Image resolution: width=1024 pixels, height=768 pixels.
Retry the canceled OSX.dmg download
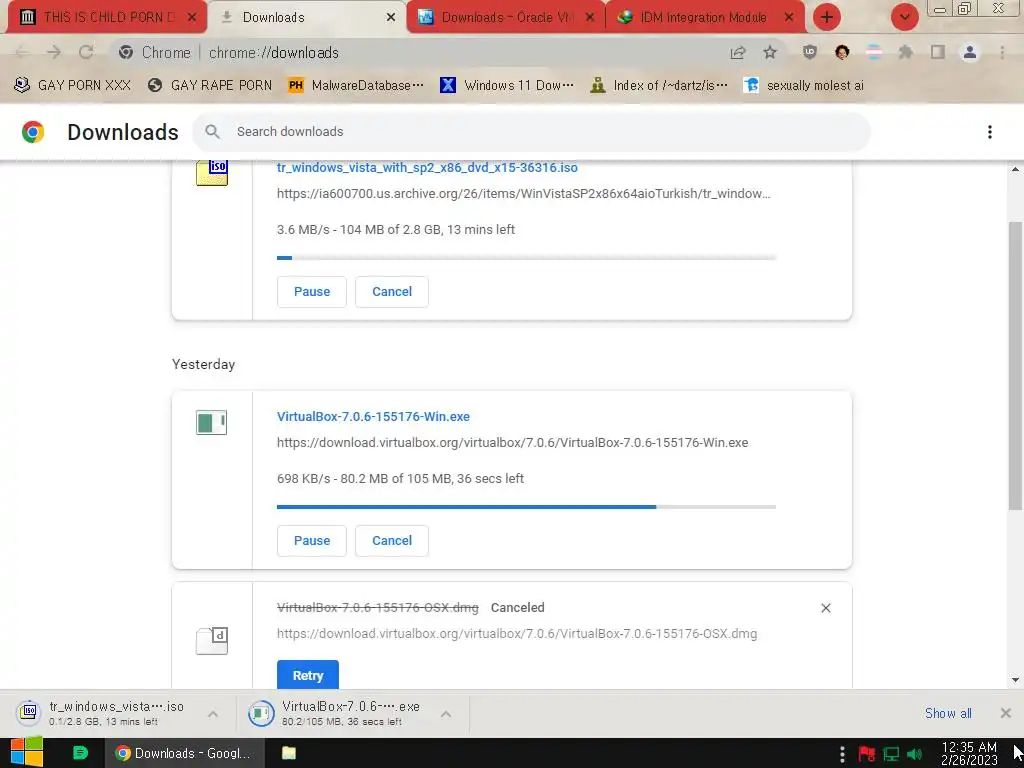click(308, 675)
